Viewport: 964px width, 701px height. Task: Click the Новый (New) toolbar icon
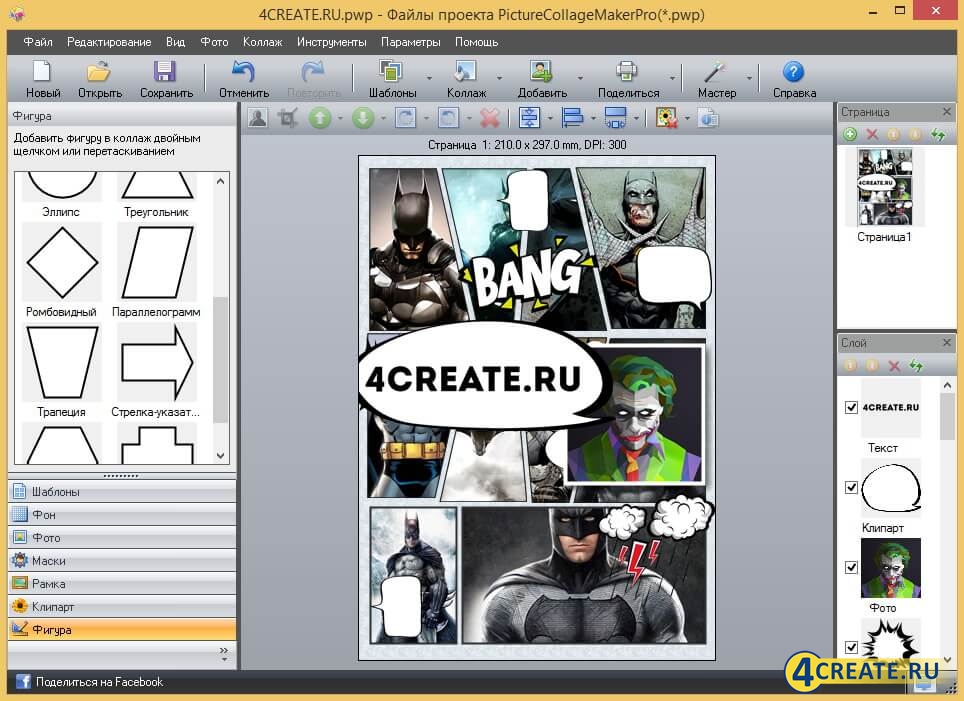(42, 72)
